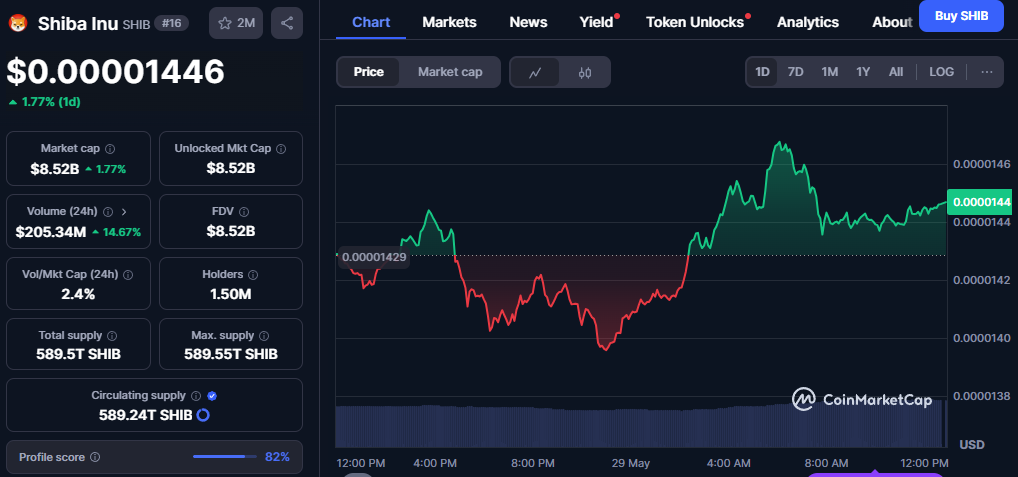The height and width of the screenshot is (477, 1018).
Task: Switch to line chart icon
Action: 535,72
